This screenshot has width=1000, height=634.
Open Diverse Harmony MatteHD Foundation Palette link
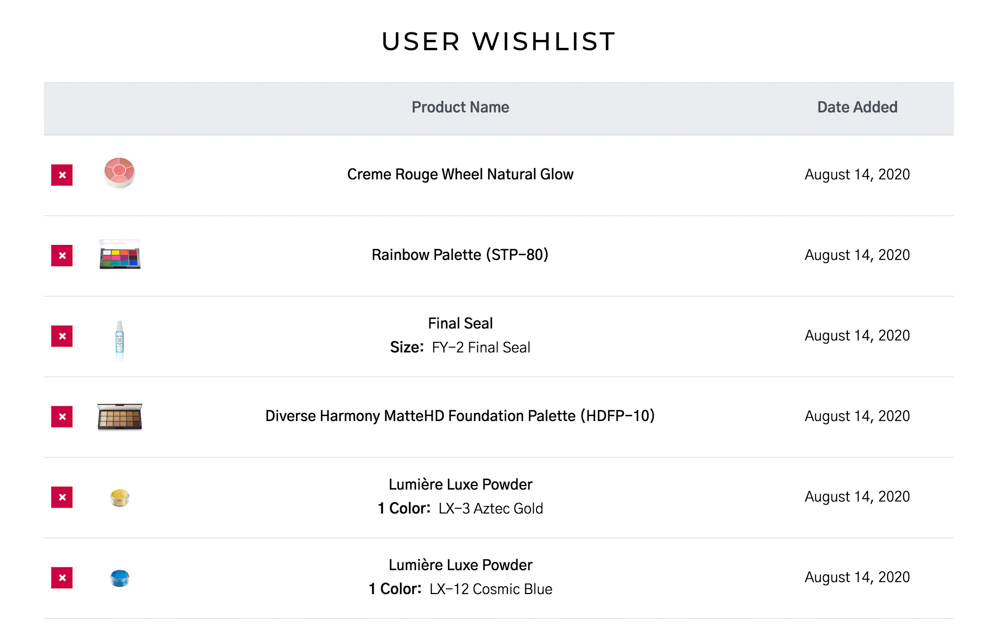pyautogui.click(x=460, y=416)
